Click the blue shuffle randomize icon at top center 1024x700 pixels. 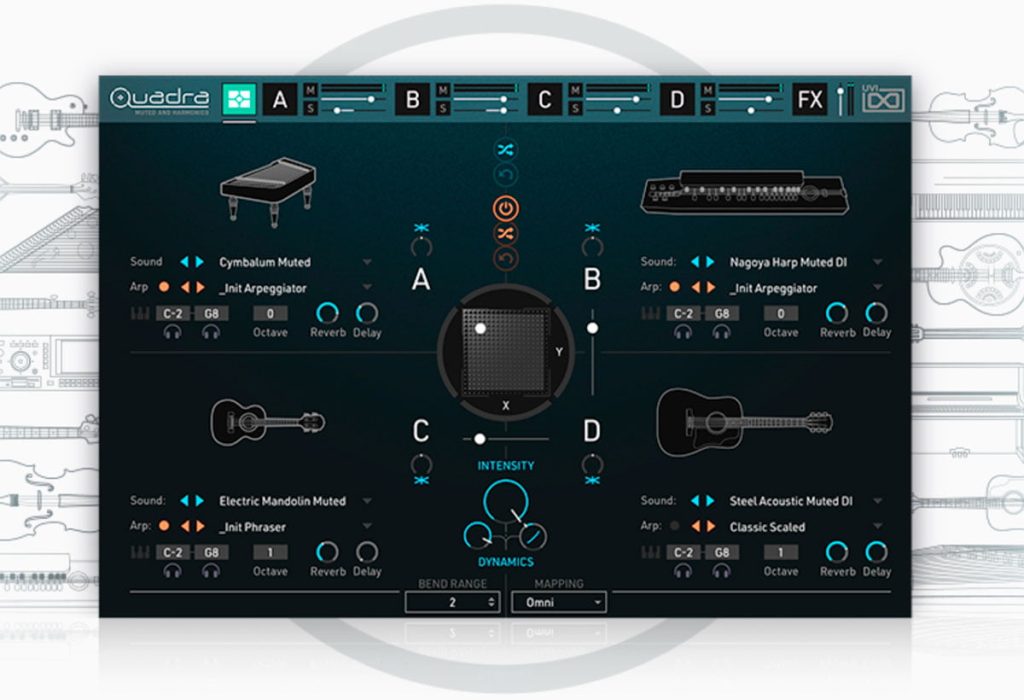click(x=505, y=150)
